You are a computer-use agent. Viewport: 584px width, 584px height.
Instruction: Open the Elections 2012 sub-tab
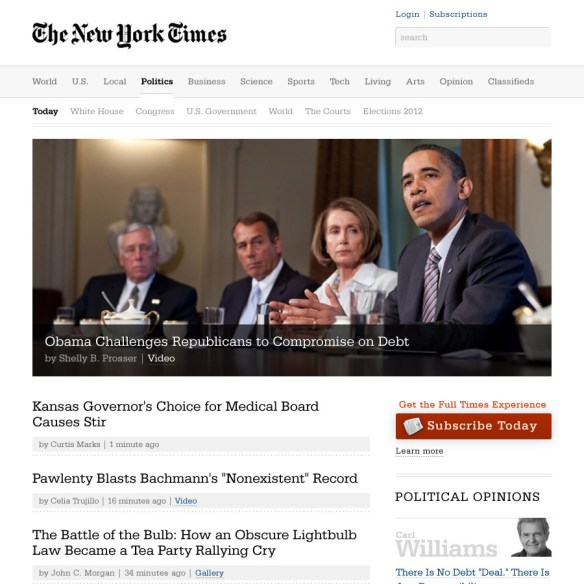click(x=393, y=111)
